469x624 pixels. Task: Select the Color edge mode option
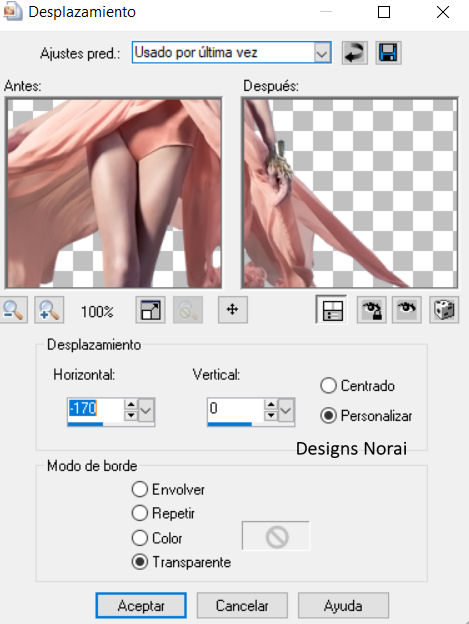tap(140, 538)
